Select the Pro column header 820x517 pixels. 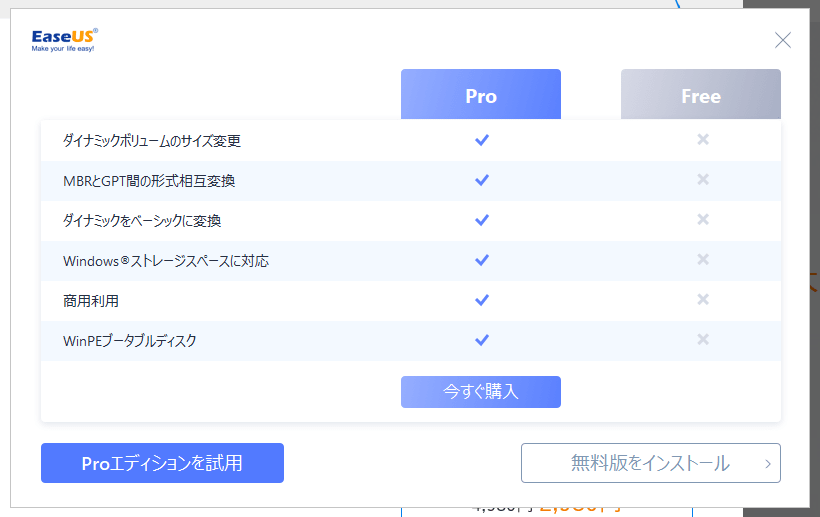[x=481, y=94]
